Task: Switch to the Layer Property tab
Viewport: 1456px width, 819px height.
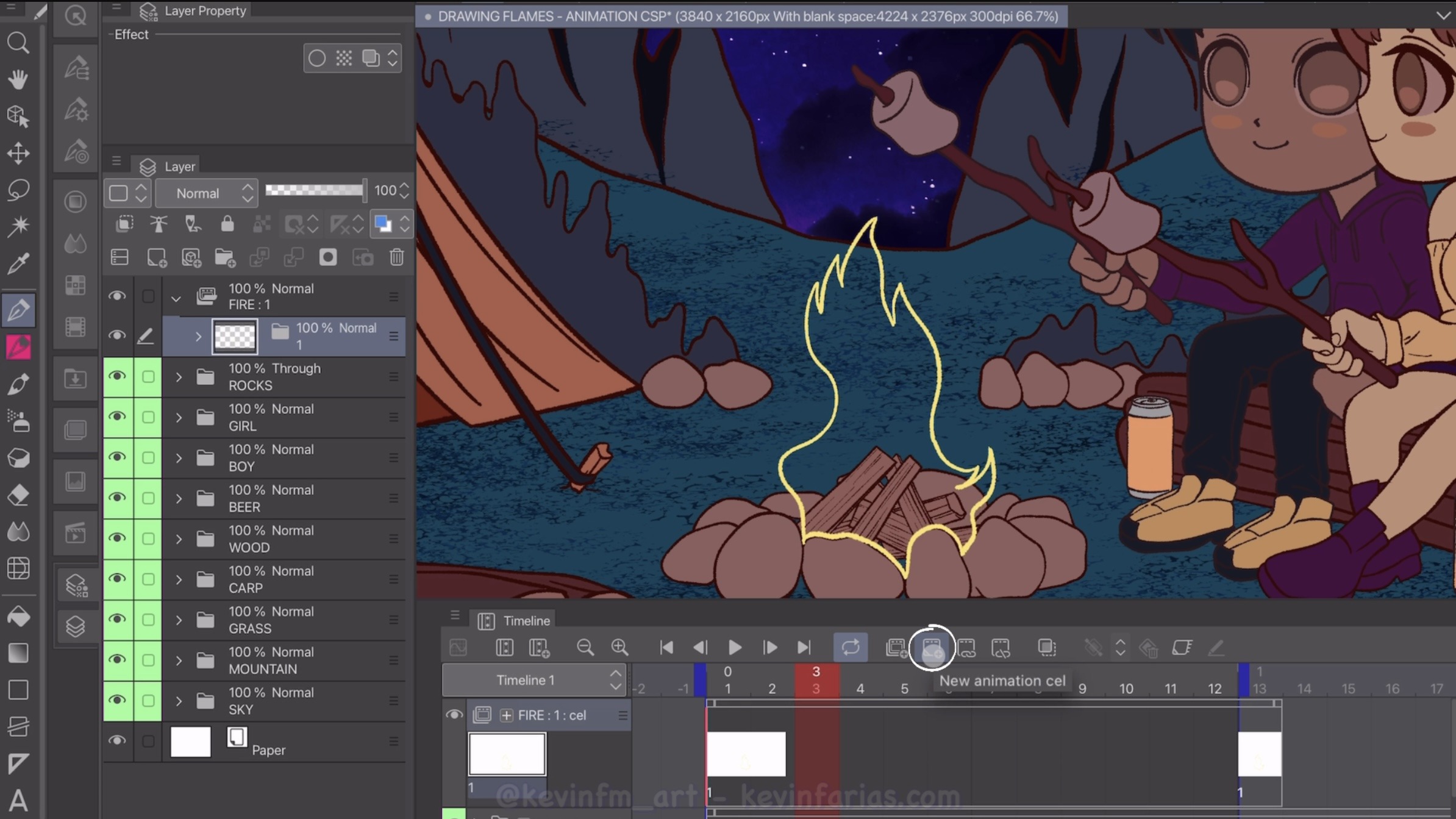Action: pos(193,11)
